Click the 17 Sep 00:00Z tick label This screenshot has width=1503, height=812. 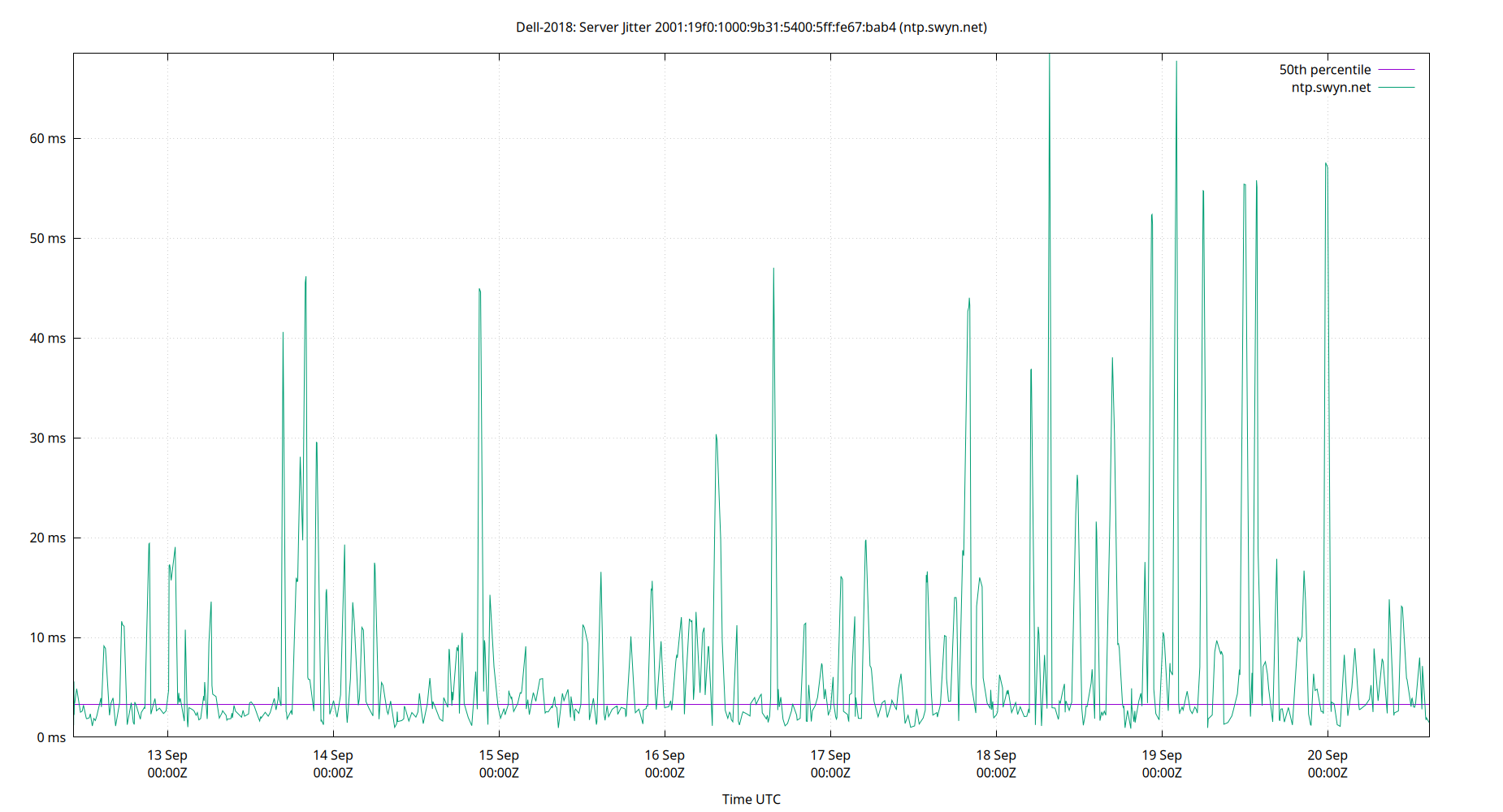tap(832, 763)
